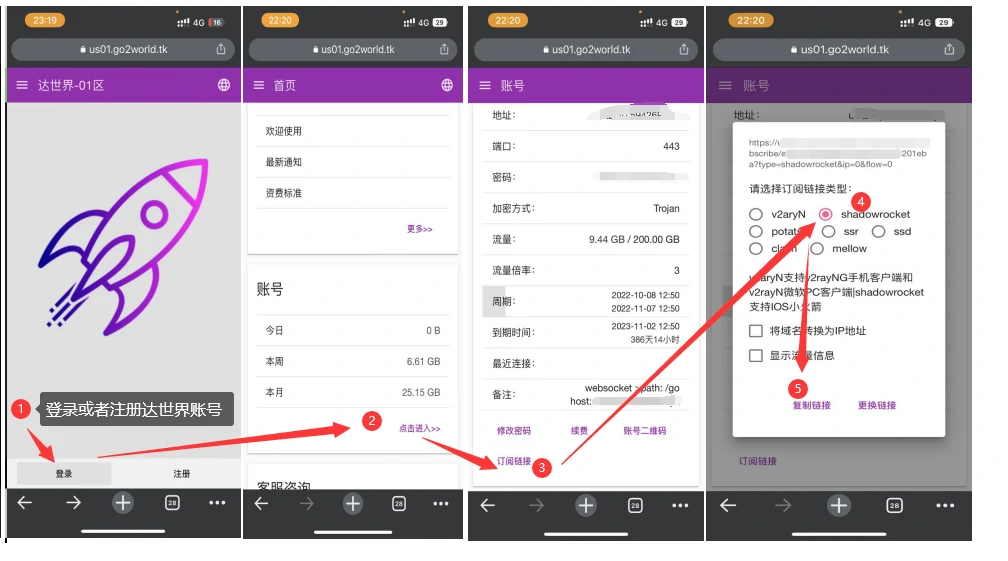The width and height of the screenshot is (1008, 561).
Task: Expand the 更多>> link under 资费标准
Action: (x=419, y=229)
